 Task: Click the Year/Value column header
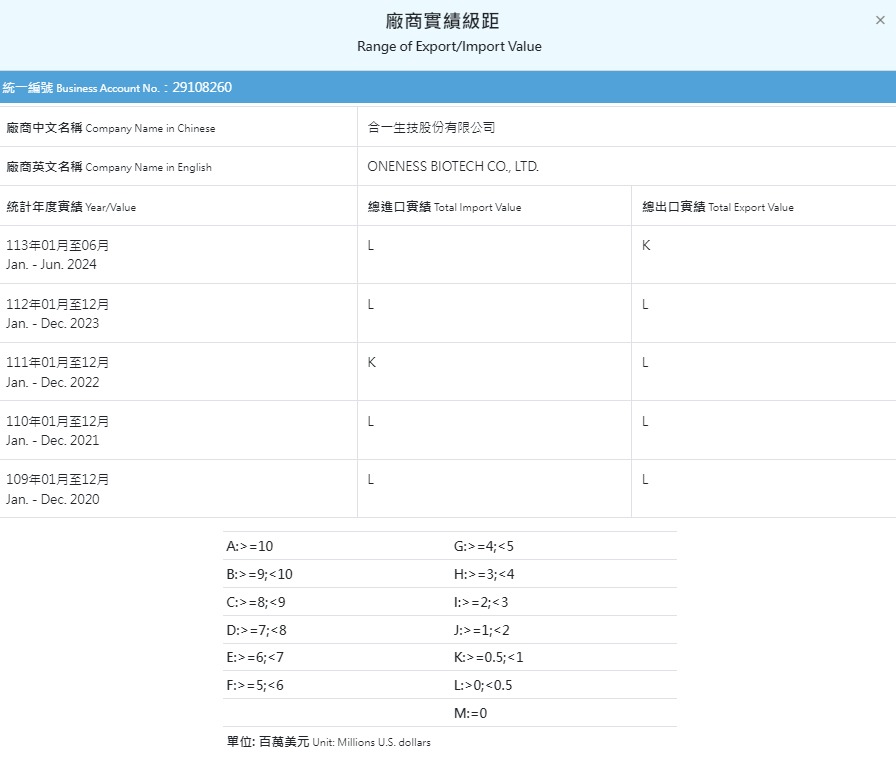[71, 207]
